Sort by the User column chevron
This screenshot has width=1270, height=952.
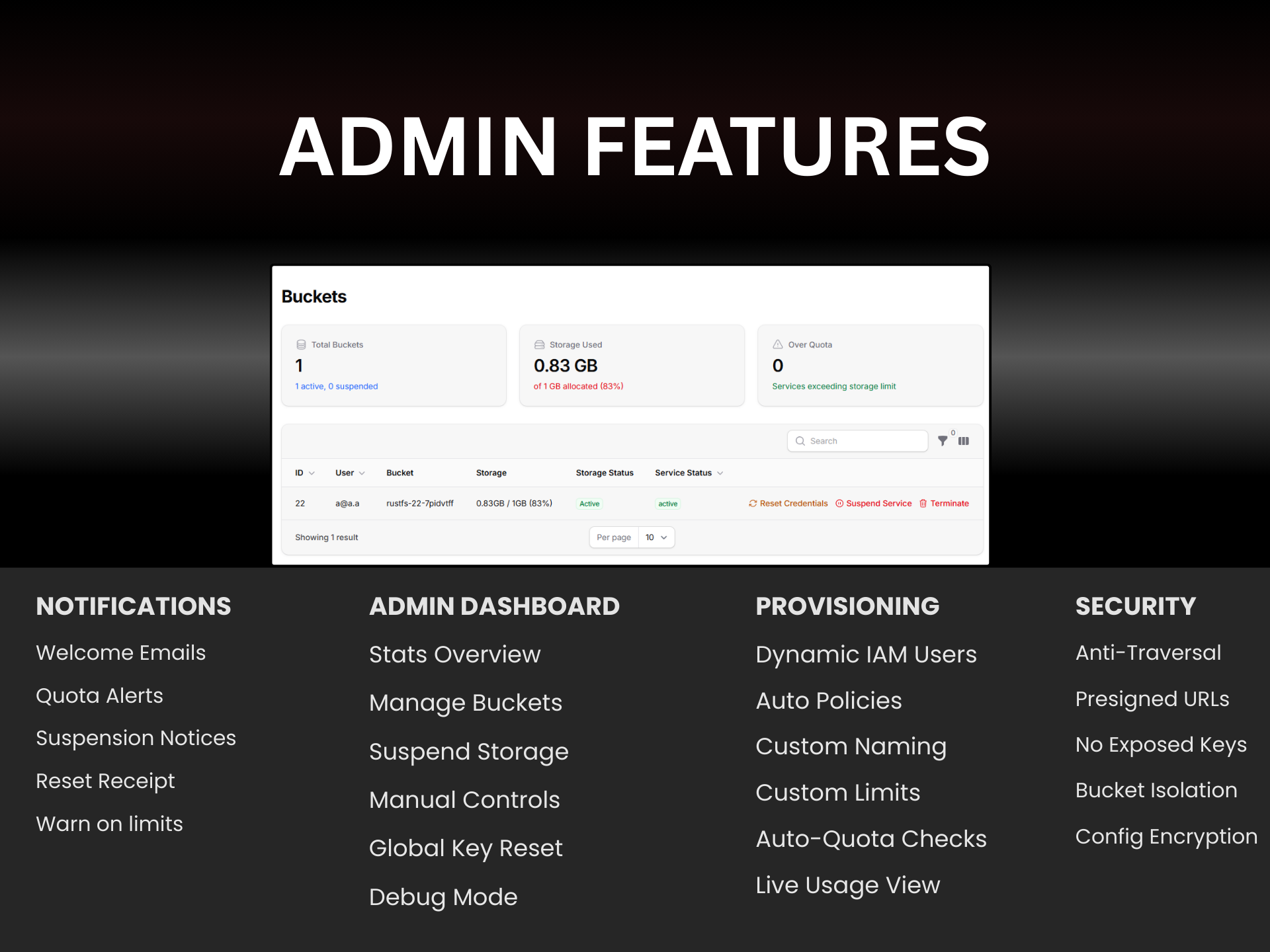[x=362, y=473]
